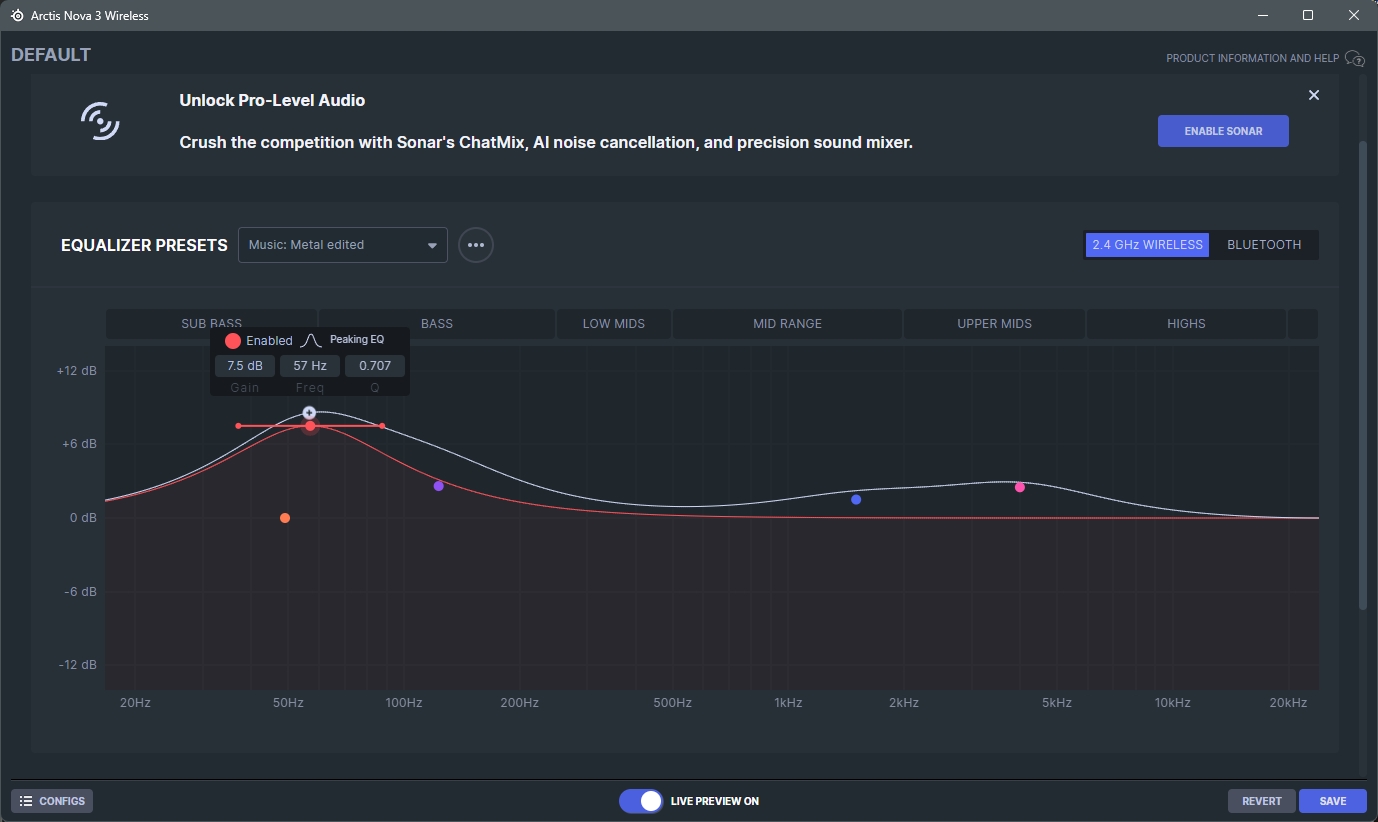Click the +12 dB axis label

click(x=77, y=370)
